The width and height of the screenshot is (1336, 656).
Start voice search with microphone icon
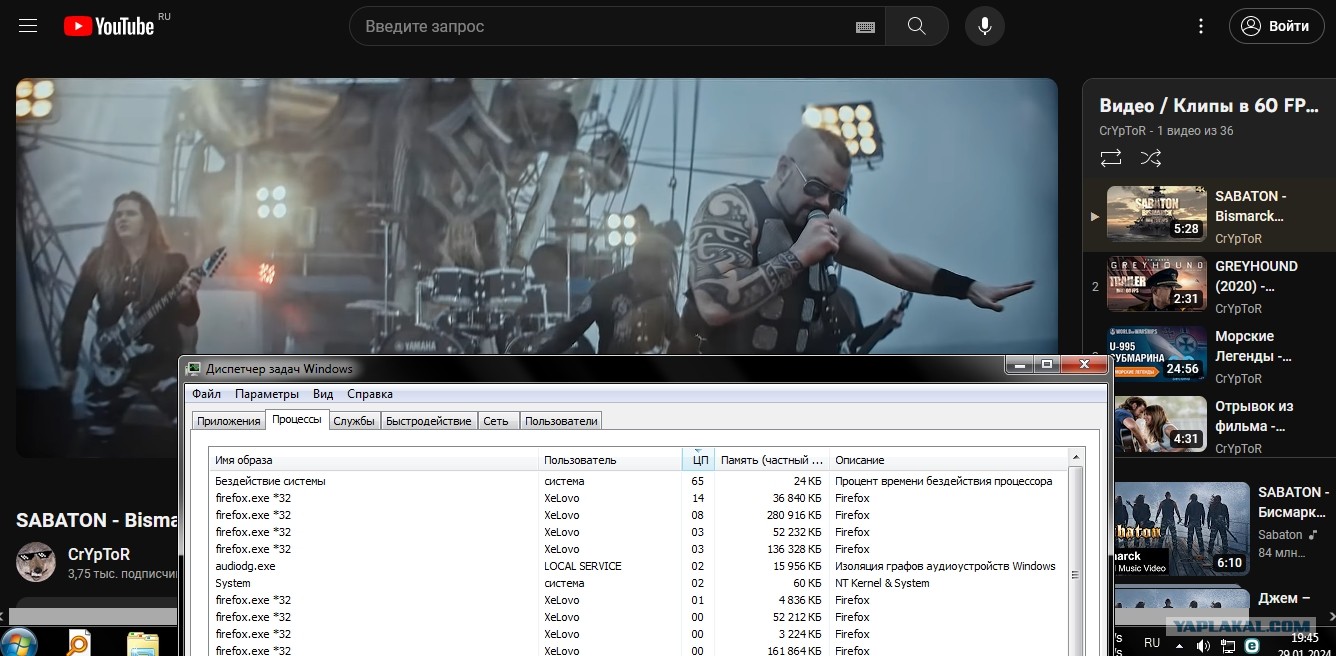[984, 26]
